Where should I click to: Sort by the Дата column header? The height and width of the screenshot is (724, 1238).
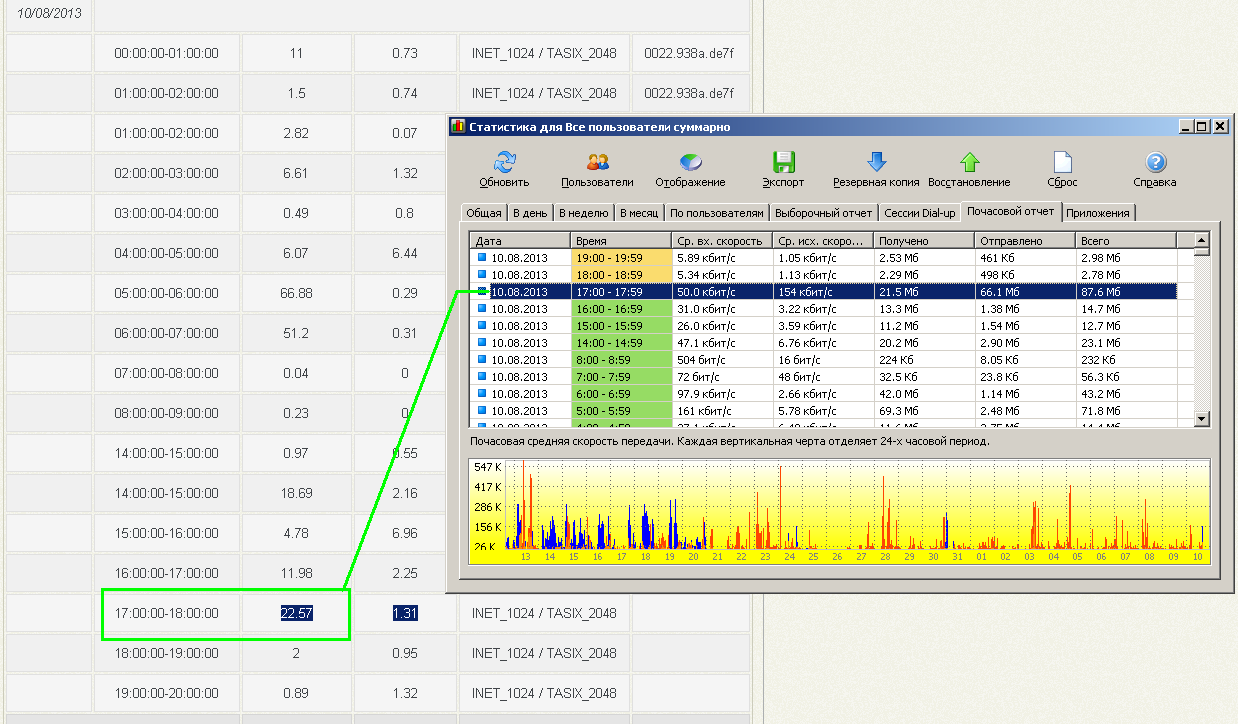tap(520, 241)
